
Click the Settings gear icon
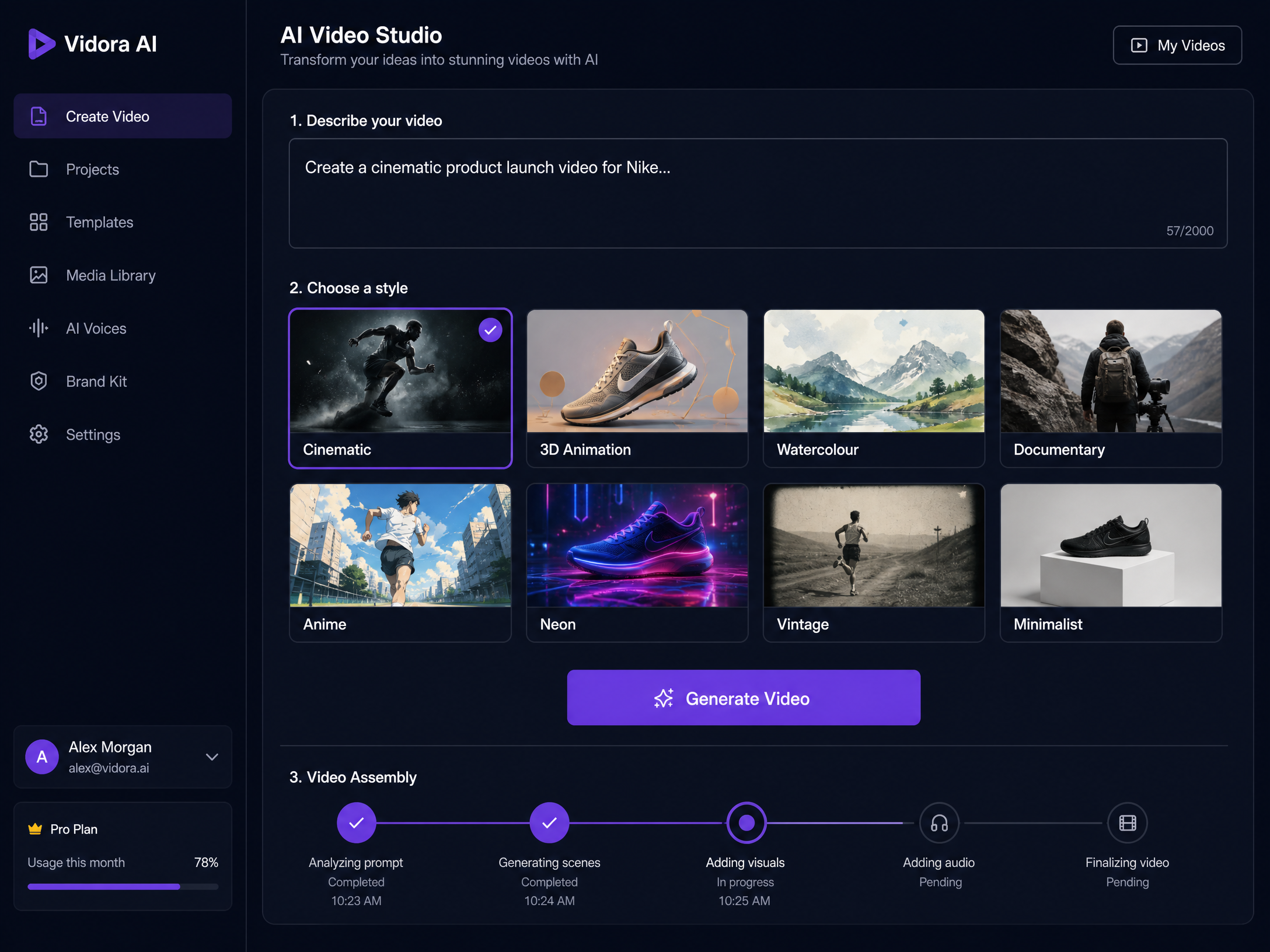(x=39, y=434)
